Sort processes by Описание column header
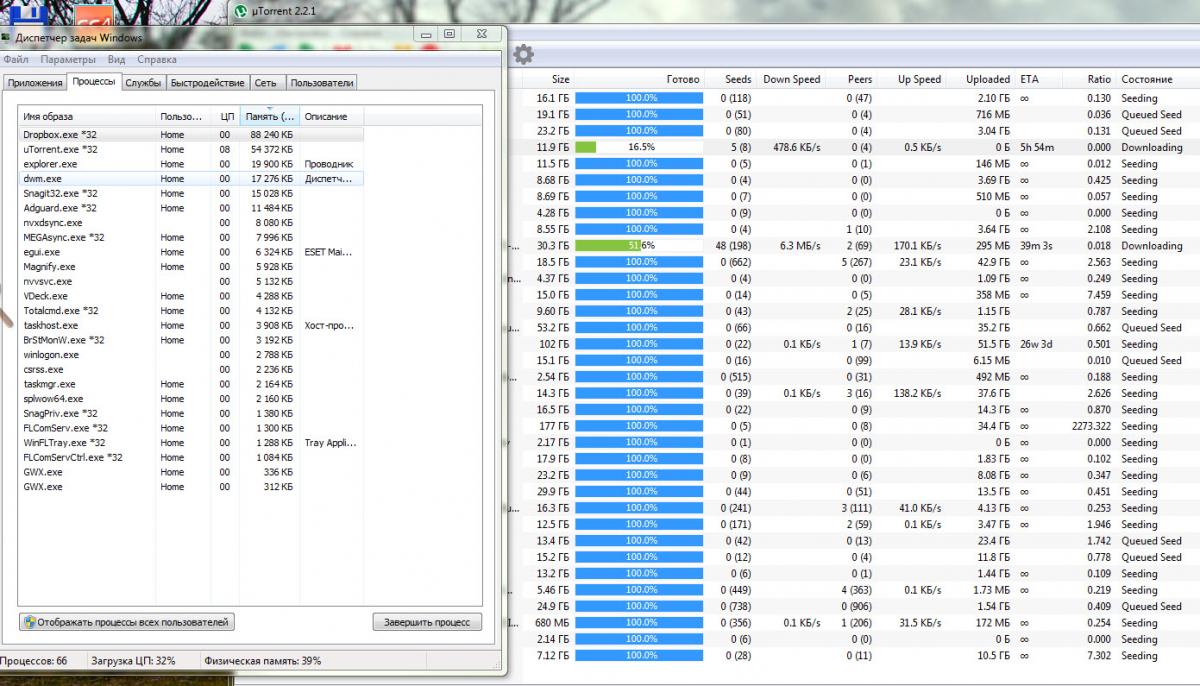This screenshot has height=686, width=1200. (x=331, y=116)
